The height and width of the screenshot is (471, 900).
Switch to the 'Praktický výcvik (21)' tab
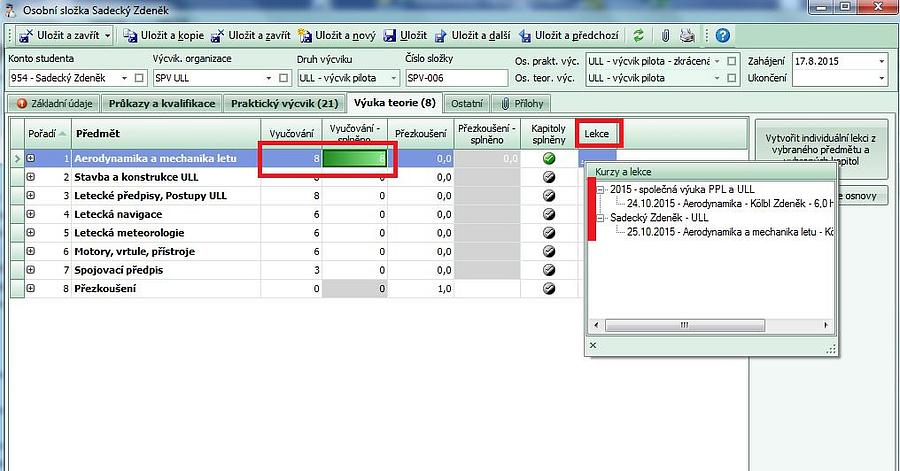tap(285, 103)
